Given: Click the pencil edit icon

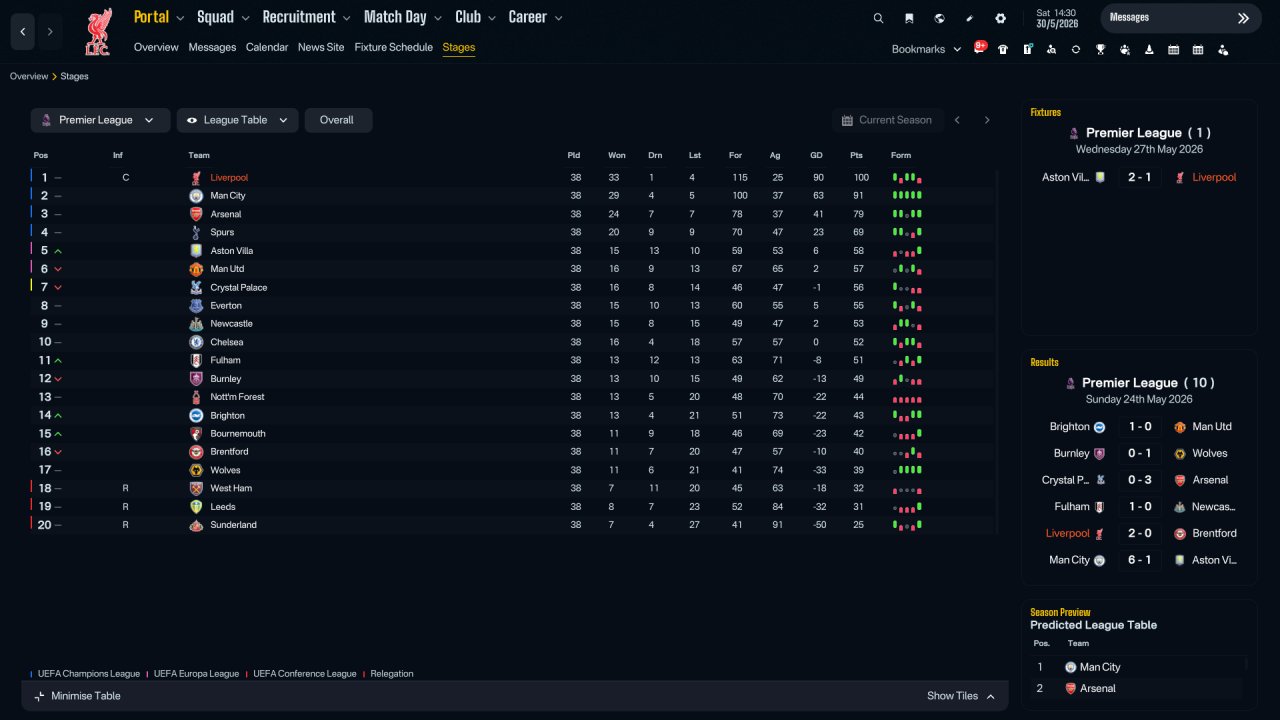Looking at the screenshot, I should pyautogui.click(x=970, y=18).
